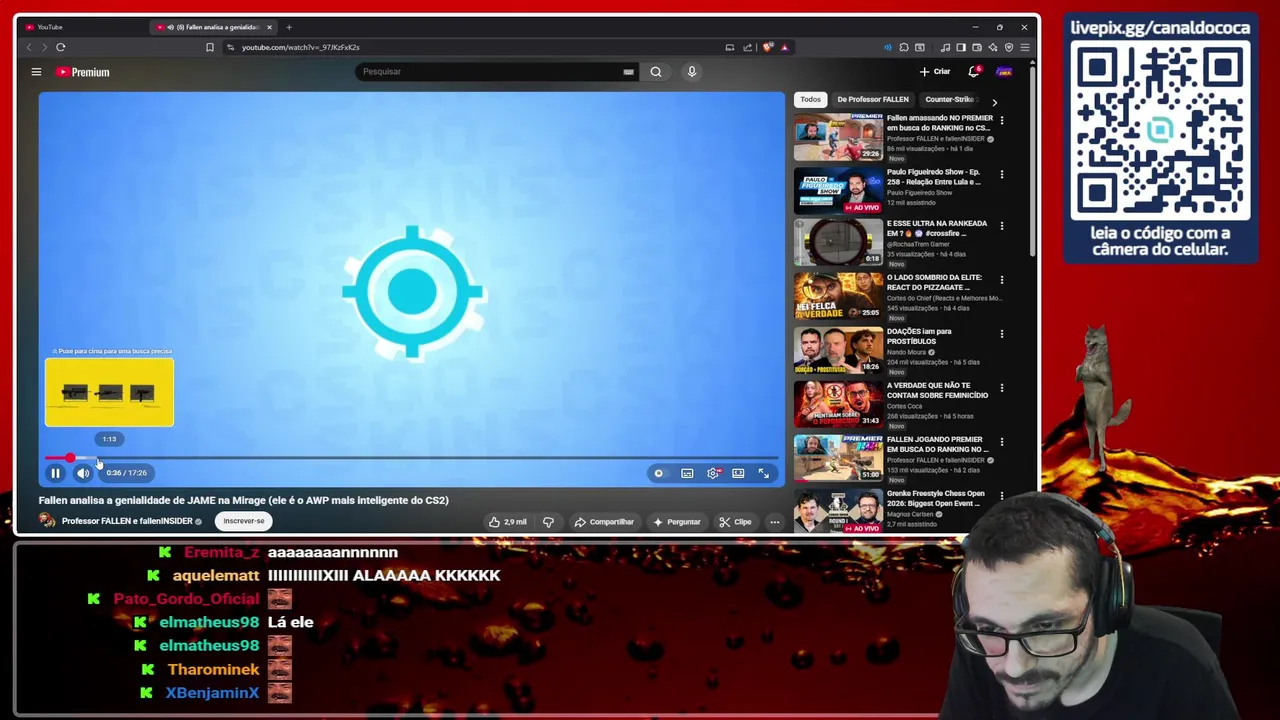Close the Fallen analisa browser tab
Viewport: 1280px width, 720px height.
coord(269,27)
